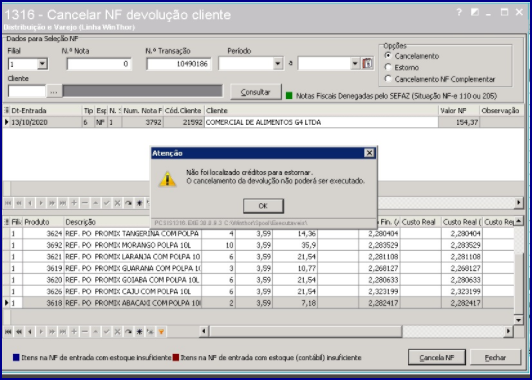Screen dimensions: 532x380
Task: Click insert plus in notes navigator
Action: point(74,203)
